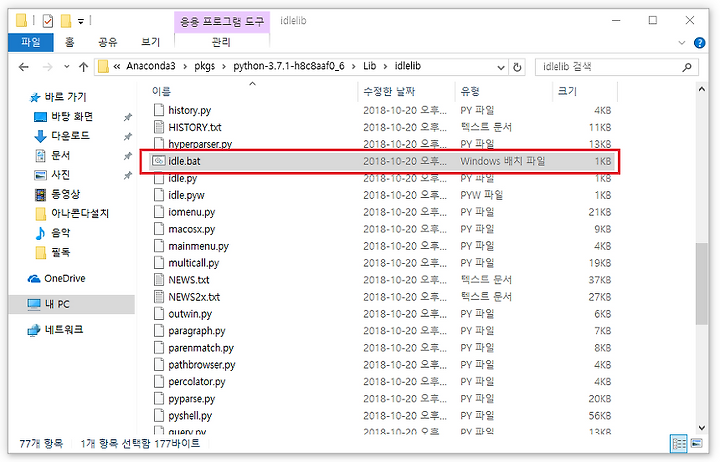720x462 pixels.
Task: Expand the ribbon with the chevron
Action: click(681, 43)
